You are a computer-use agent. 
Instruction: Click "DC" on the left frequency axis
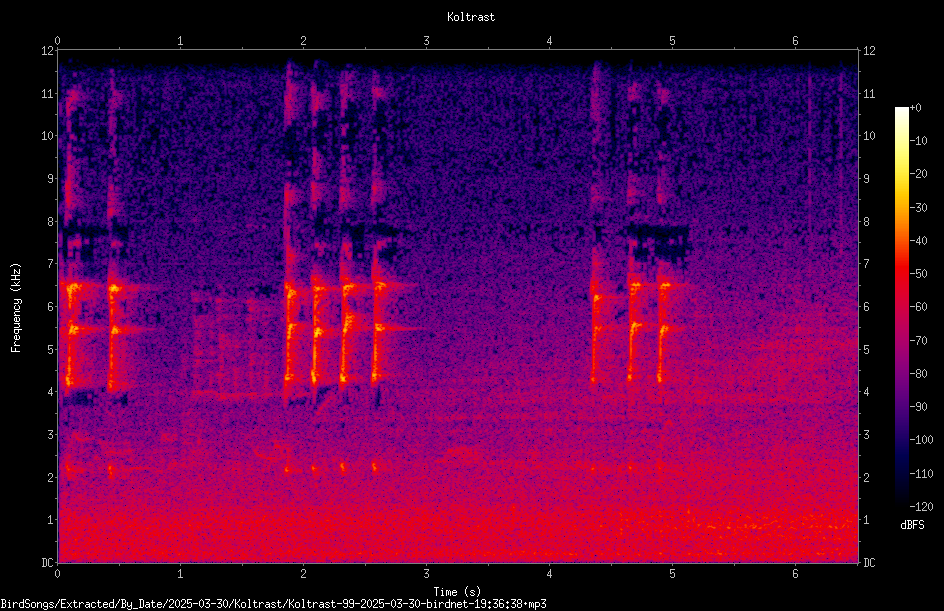tap(47, 563)
